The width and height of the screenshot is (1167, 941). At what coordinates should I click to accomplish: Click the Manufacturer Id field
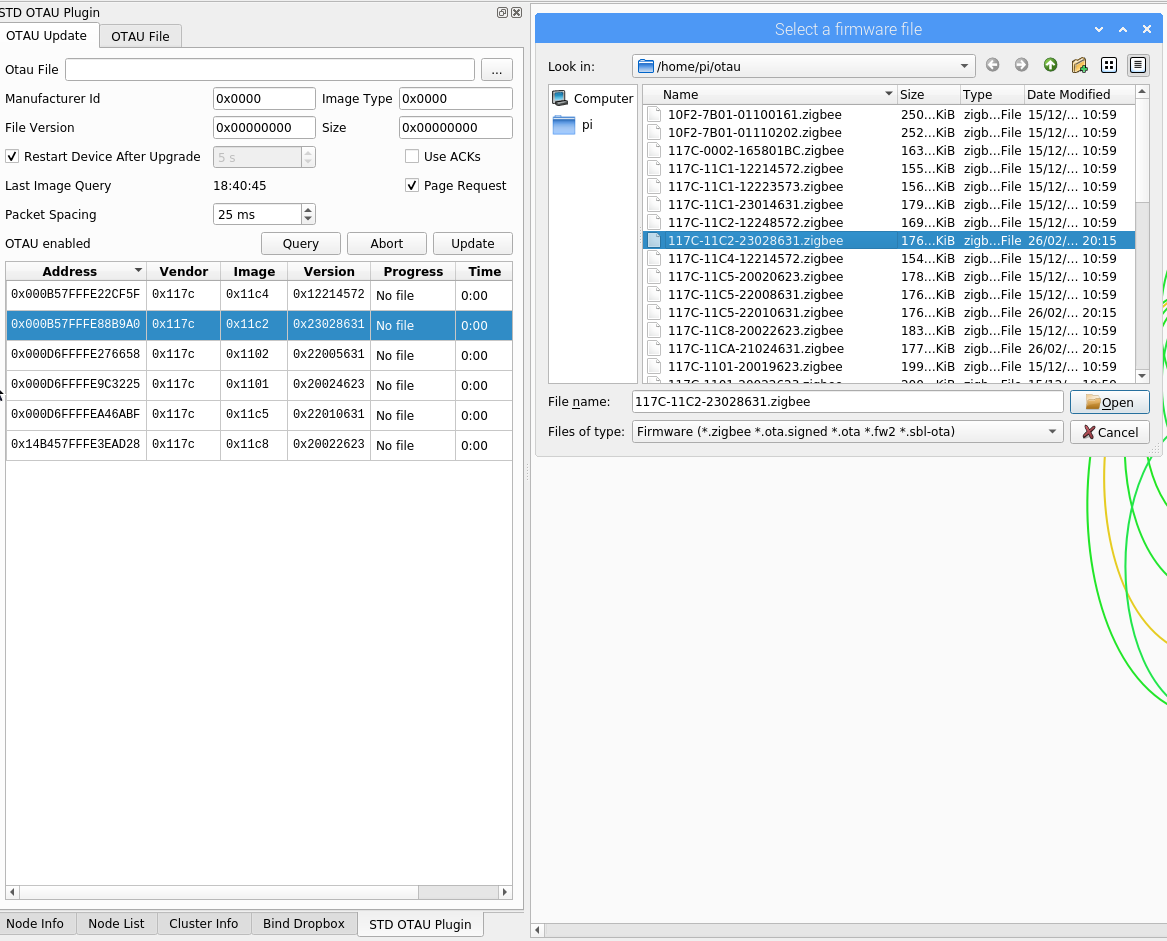(x=264, y=98)
